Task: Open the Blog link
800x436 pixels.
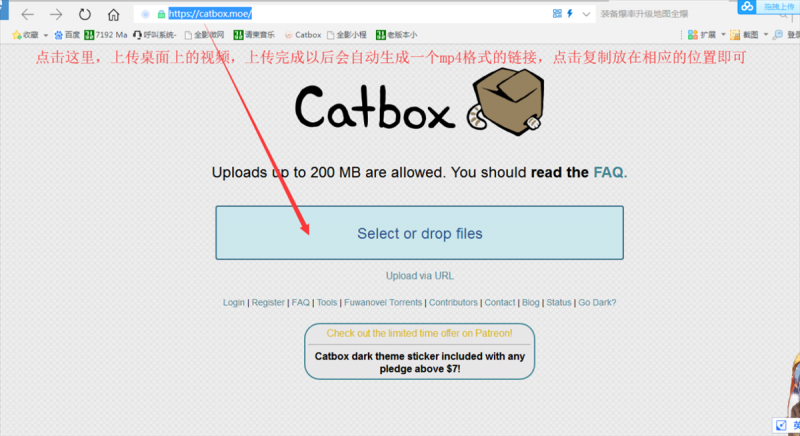Action: (x=530, y=302)
